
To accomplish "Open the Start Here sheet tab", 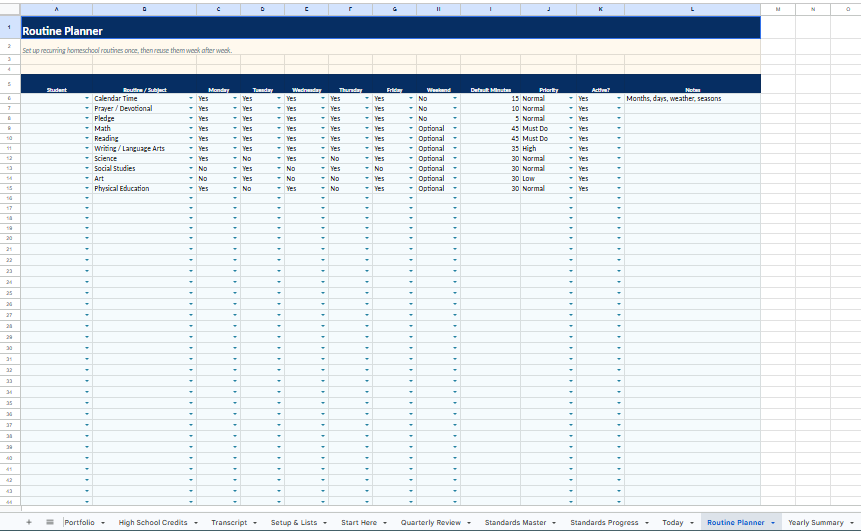I will [x=359, y=522].
